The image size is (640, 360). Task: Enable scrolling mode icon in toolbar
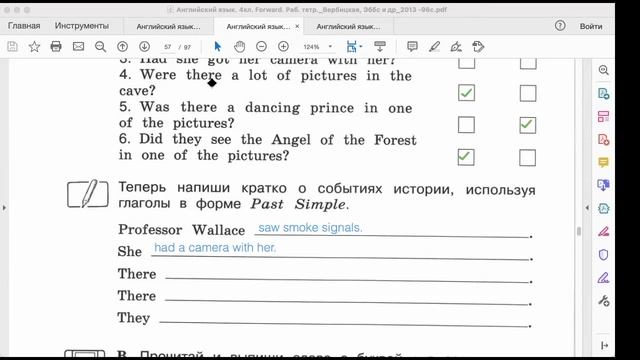tap(380, 47)
